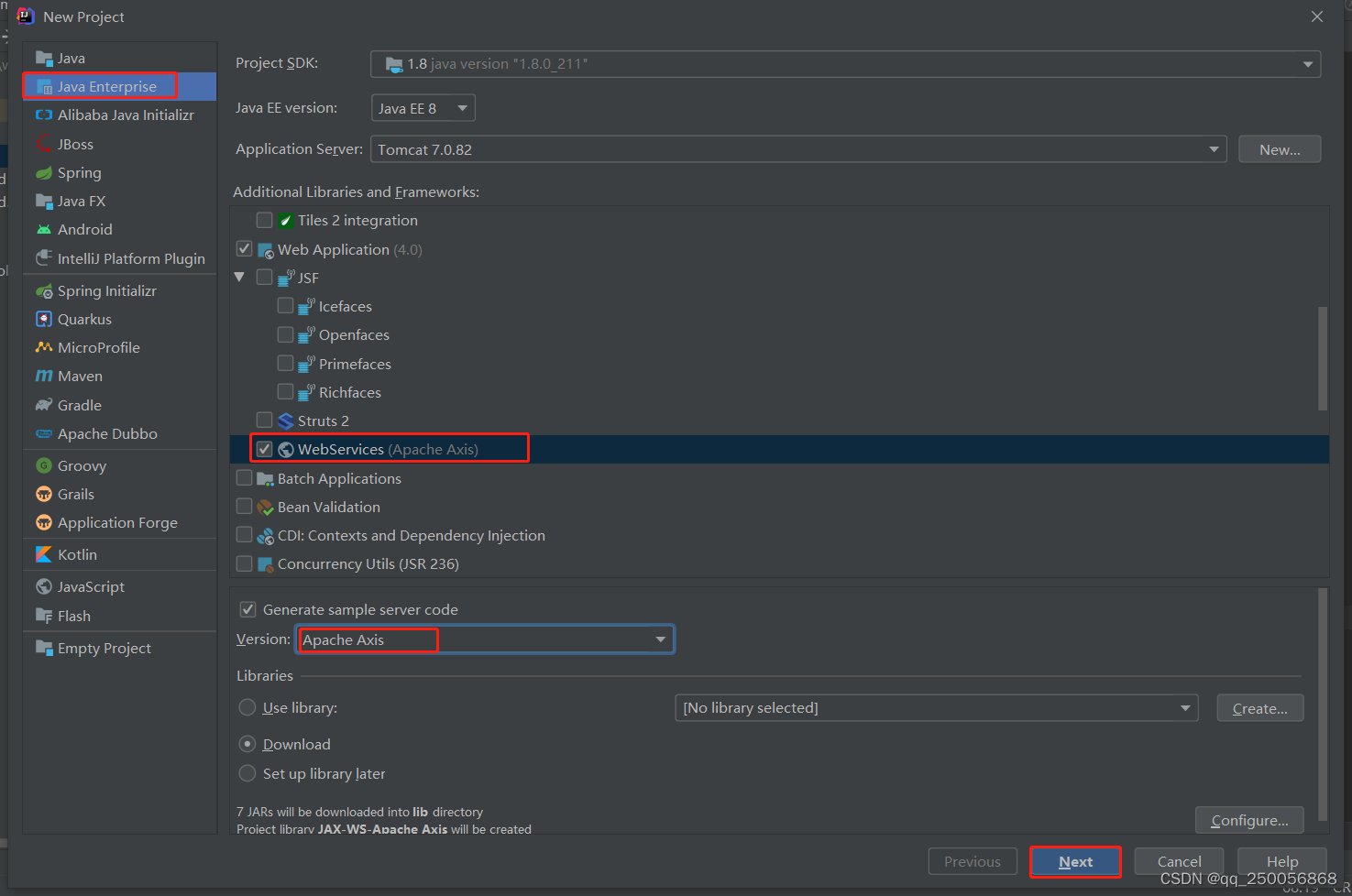Screen dimensions: 1352x896
Task: Click the Groovy icon
Action: (x=44, y=465)
